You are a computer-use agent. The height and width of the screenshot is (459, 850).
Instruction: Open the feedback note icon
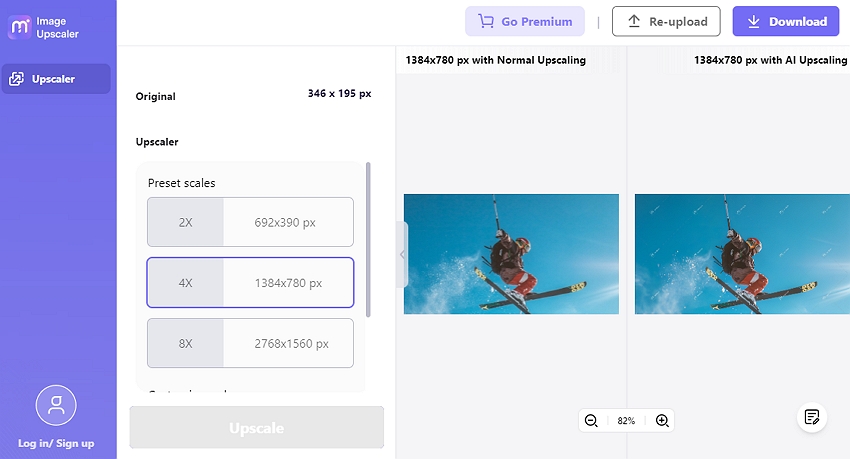pyautogui.click(x=811, y=417)
